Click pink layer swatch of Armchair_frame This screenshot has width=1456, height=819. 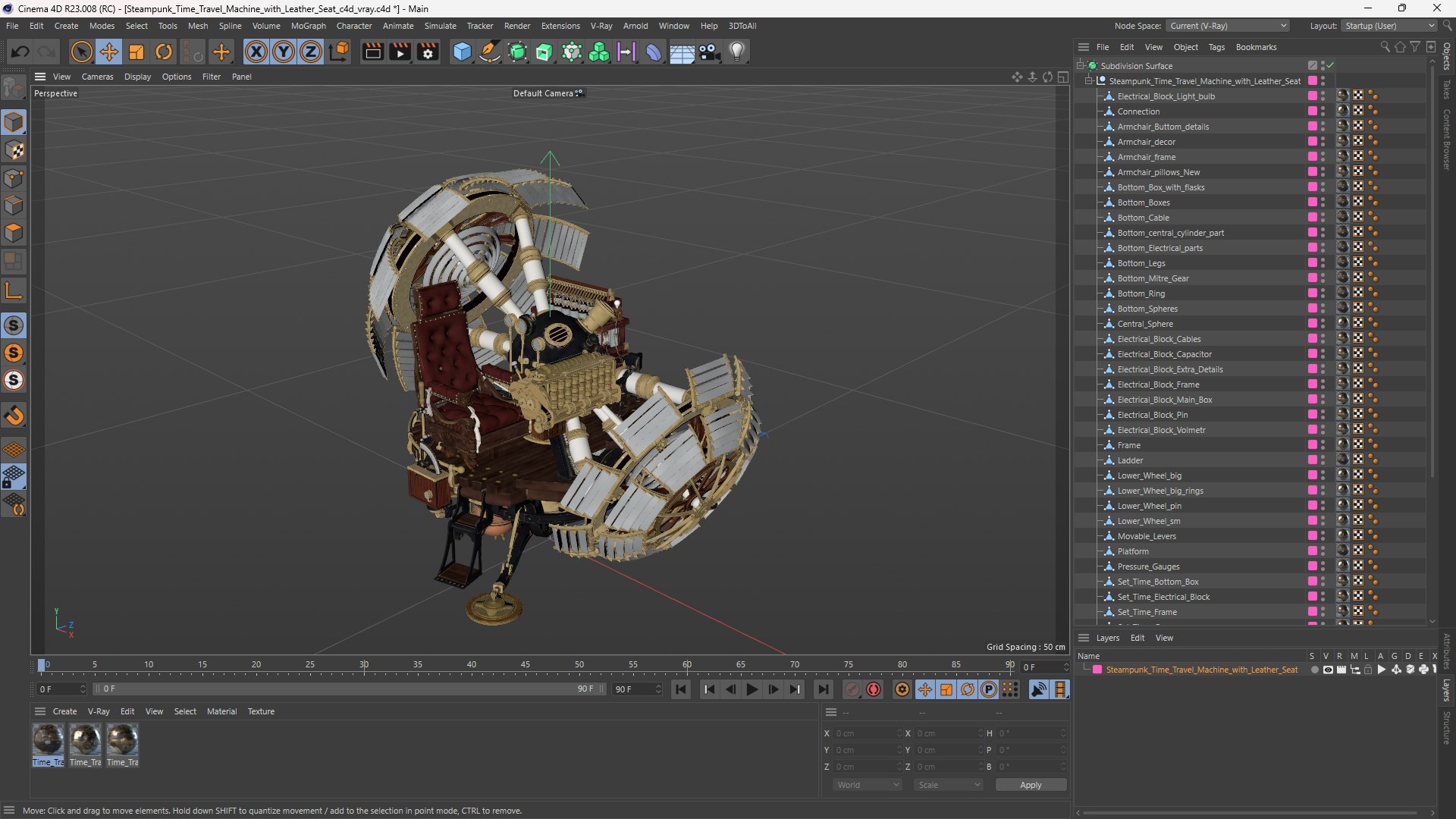pos(1312,157)
